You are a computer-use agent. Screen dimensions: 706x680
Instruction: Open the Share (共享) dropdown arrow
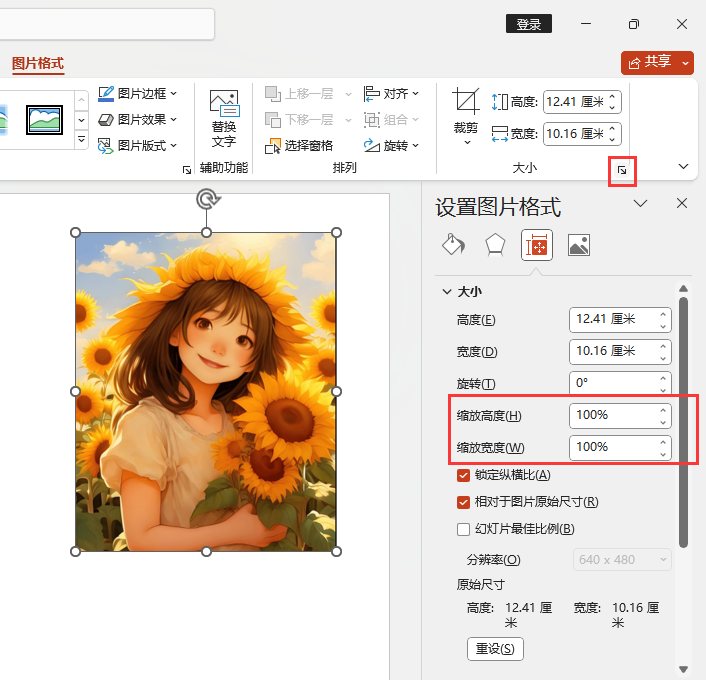click(x=685, y=63)
